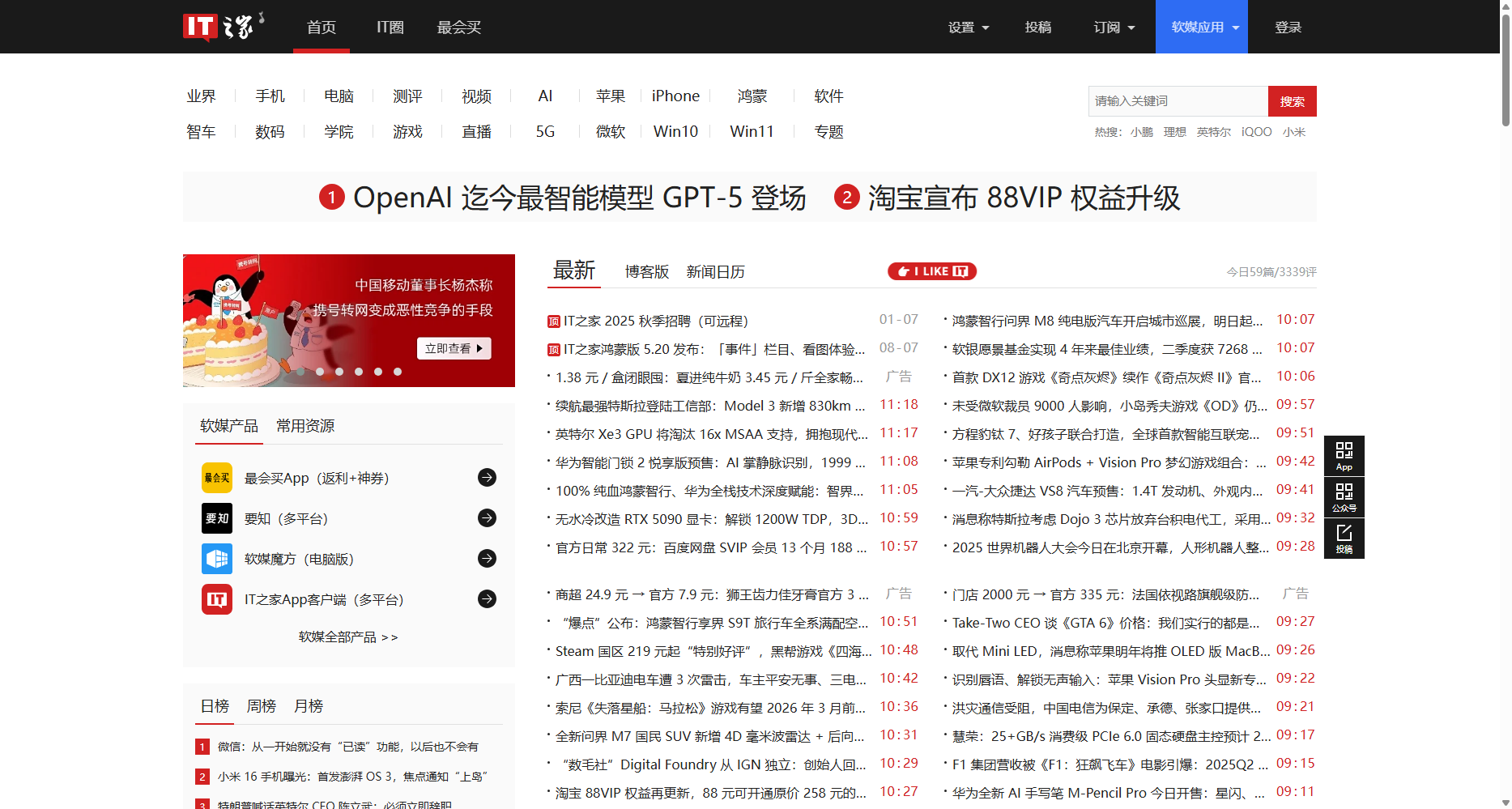Screen dimensions: 1512x809
Task: Switch to the 博客版 tab
Action: pyautogui.click(x=647, y=272)
